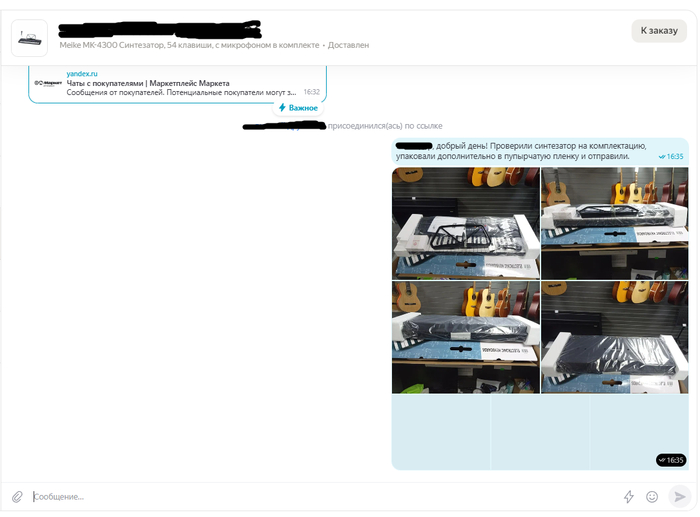The image size is (700, 517).
Task: Click the lightning icon beside Важное
Action: (x=282, y=107)
